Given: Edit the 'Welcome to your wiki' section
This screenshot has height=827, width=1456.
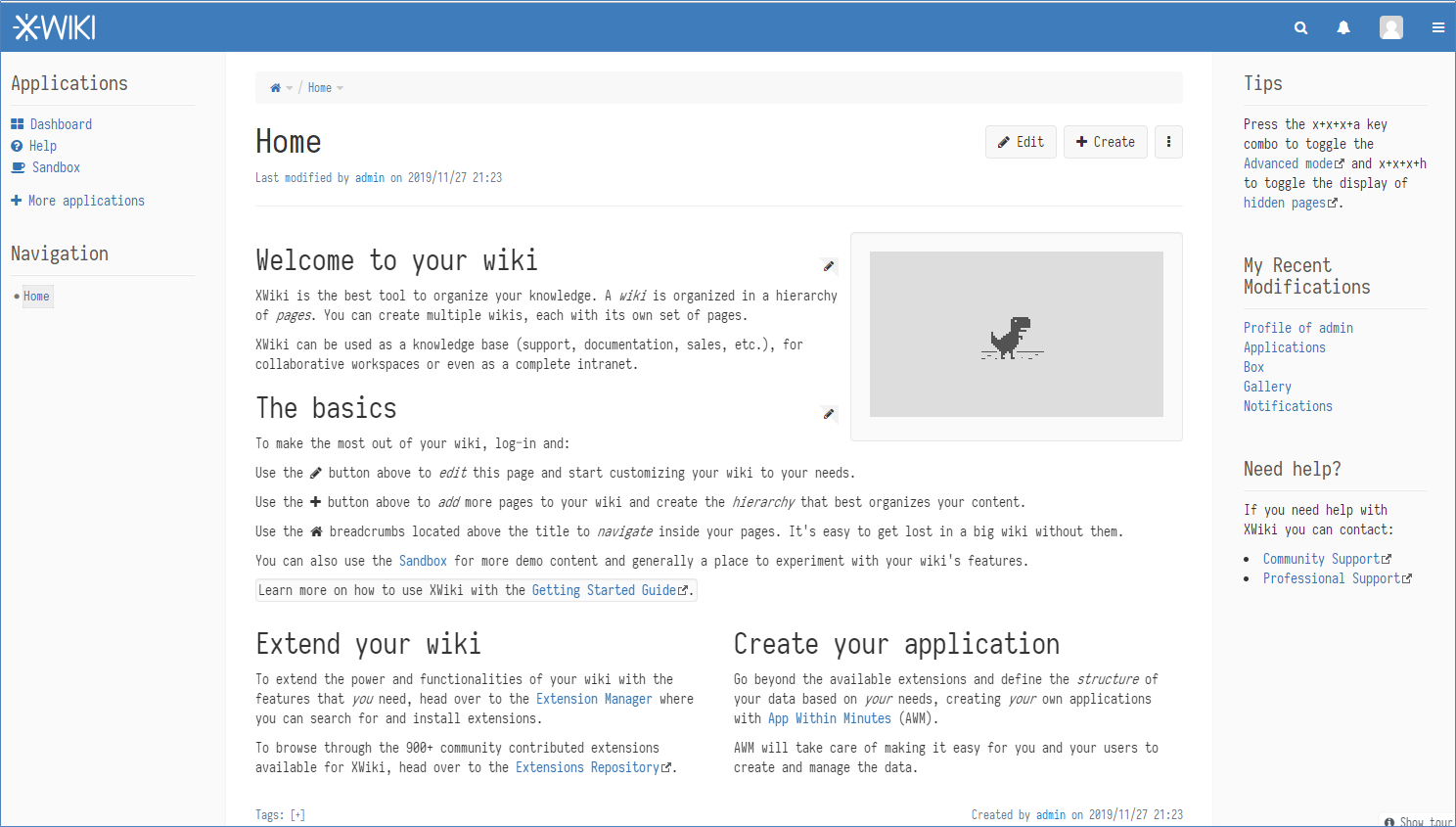Looking at the screenshot, I should (x=829, y=266).
